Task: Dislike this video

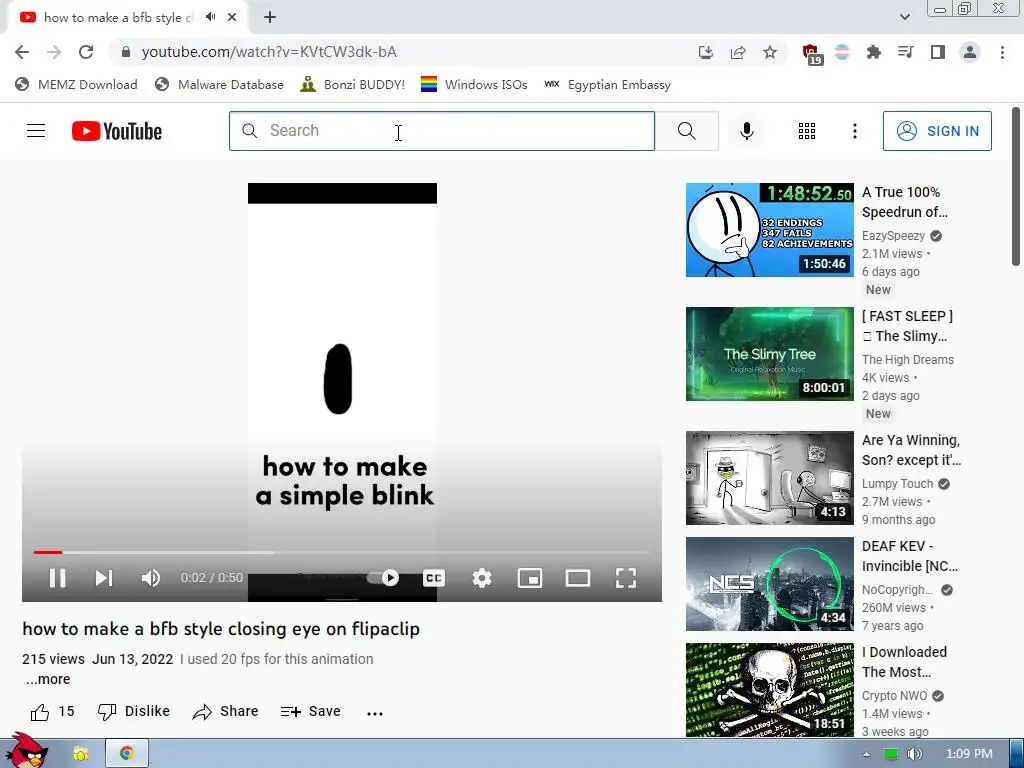Action: (134, 711)
